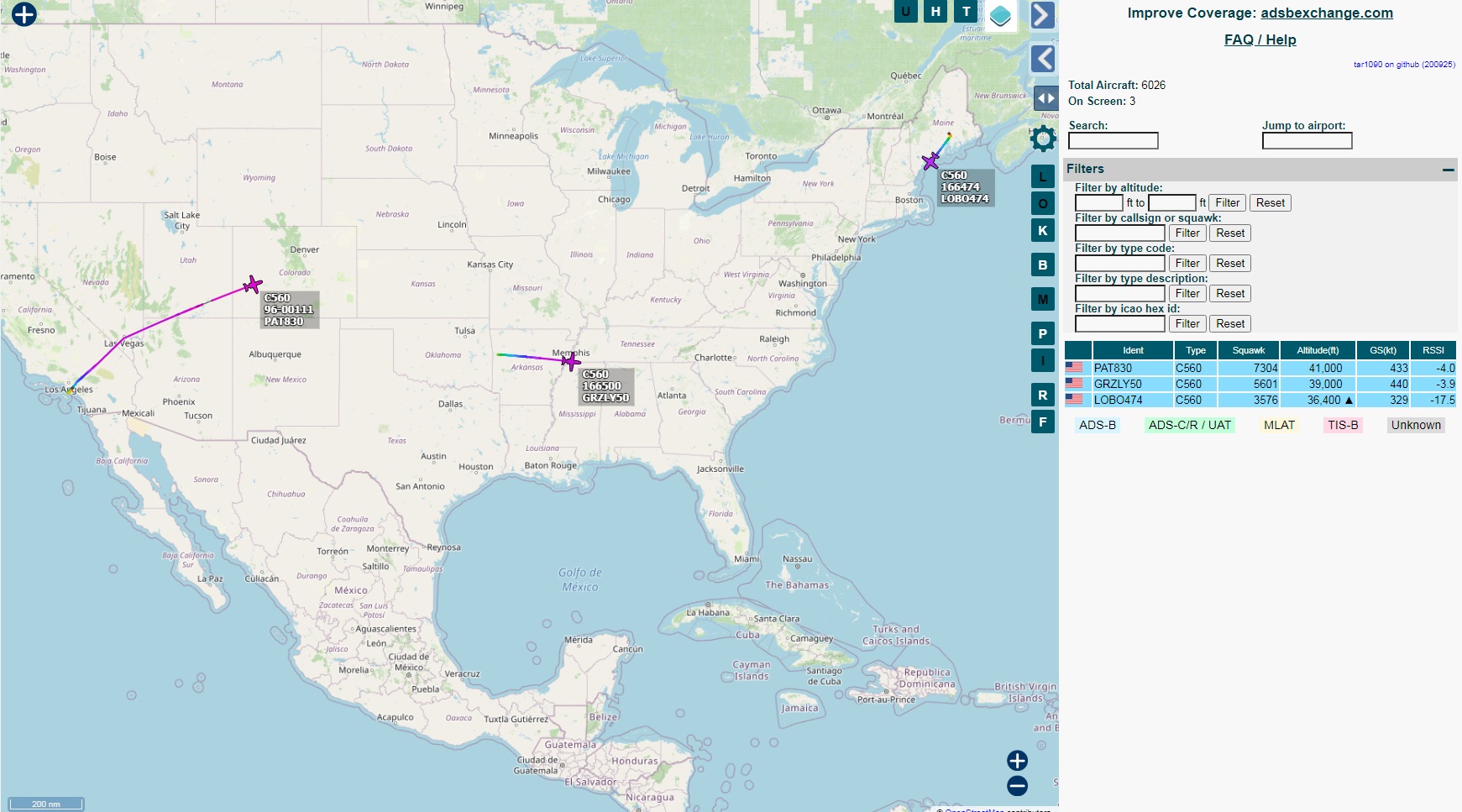
Task: Click the U map toggle button
Action: (905, 12)
